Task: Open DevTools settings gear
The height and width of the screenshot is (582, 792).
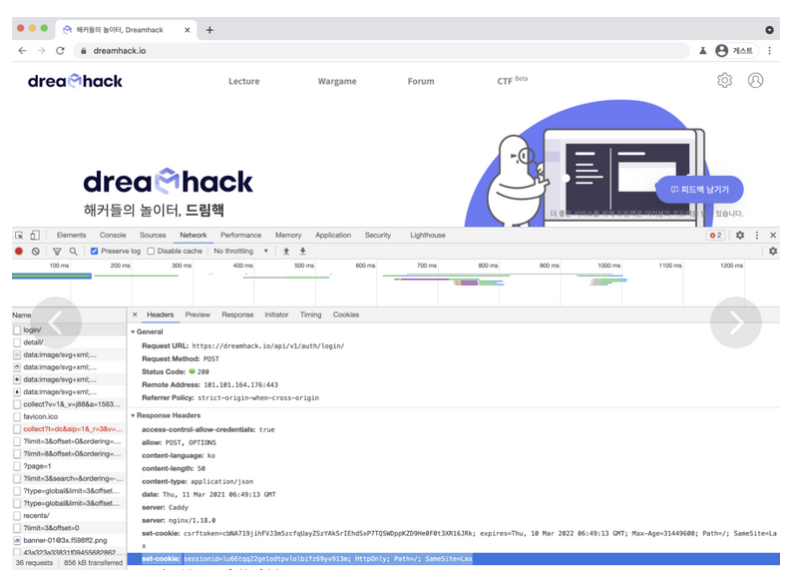Action: [740, 235]
